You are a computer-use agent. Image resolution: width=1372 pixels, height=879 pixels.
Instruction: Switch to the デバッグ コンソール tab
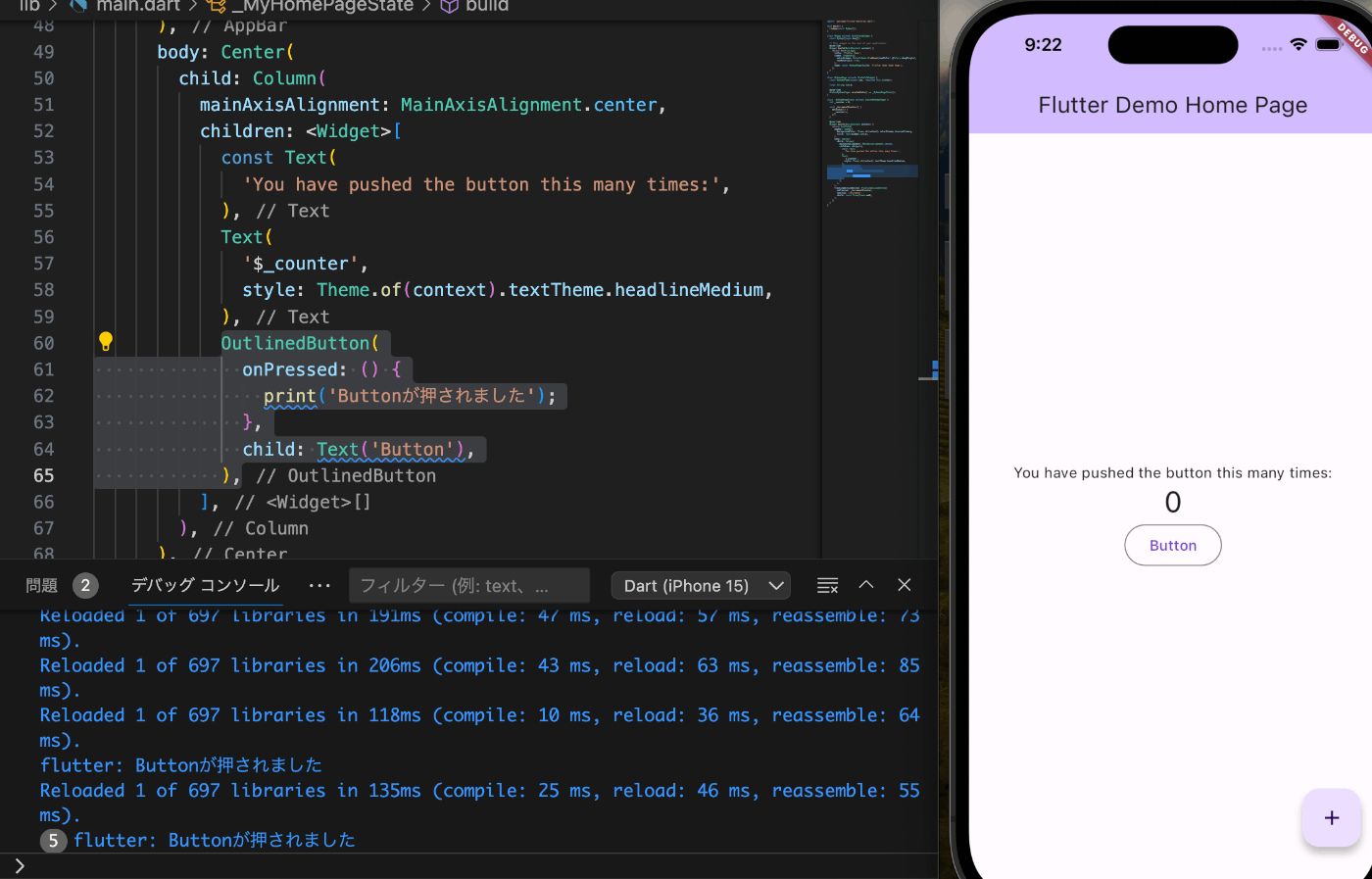[206, 586]
